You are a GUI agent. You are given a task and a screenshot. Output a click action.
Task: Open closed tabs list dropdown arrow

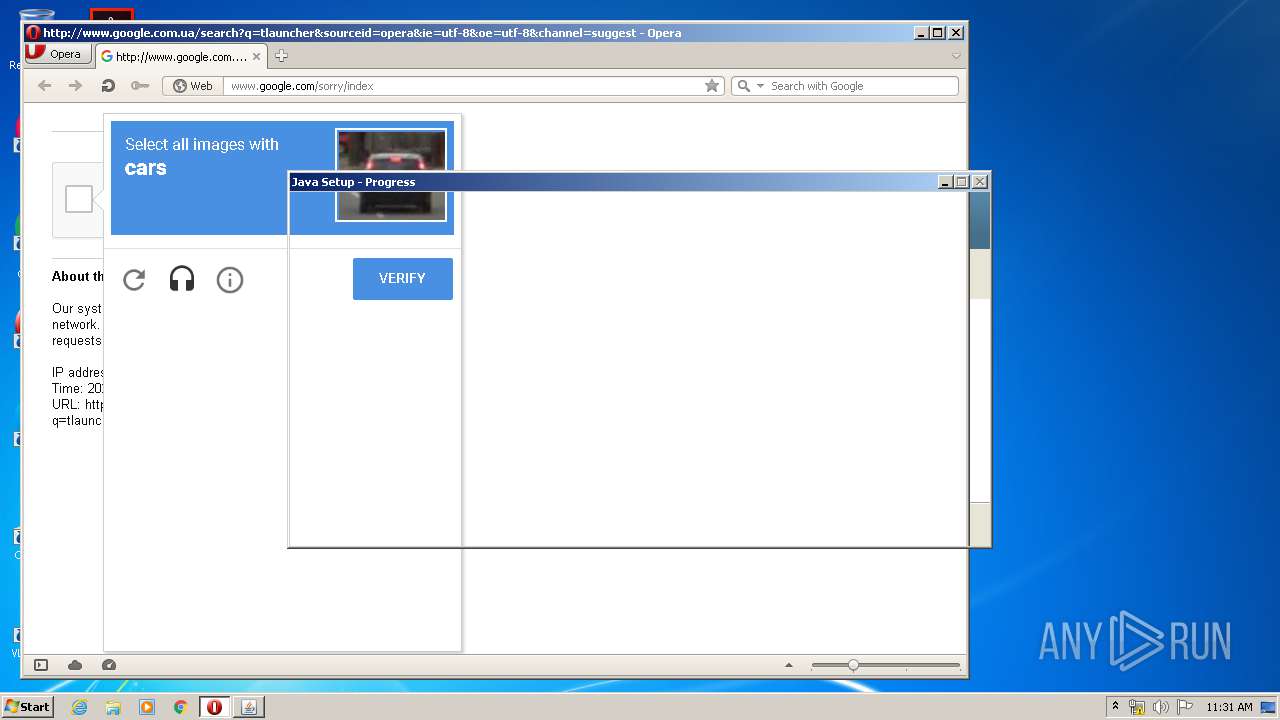956,56
